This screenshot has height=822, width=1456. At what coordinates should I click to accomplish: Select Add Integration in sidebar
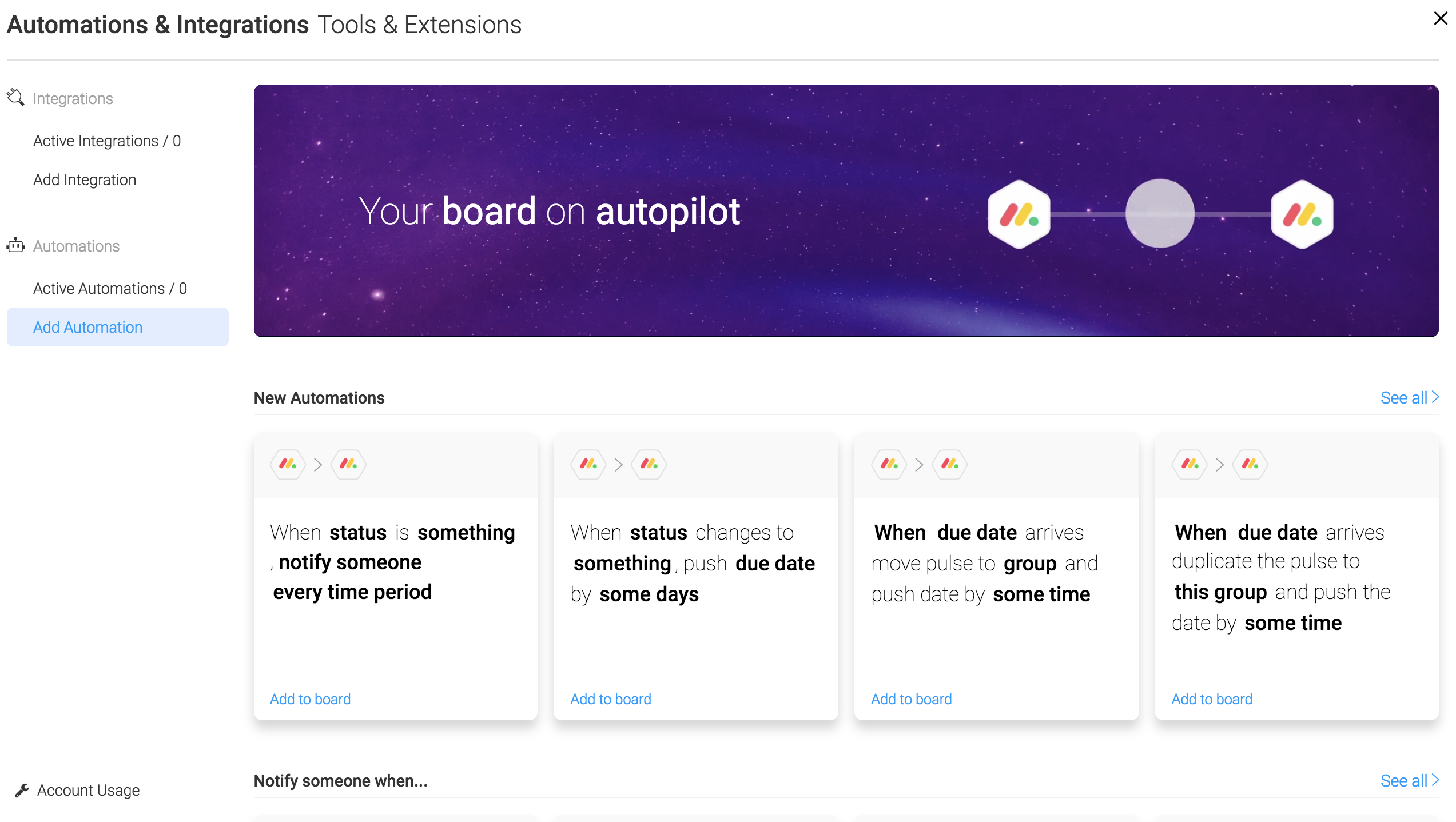(85, 179)
